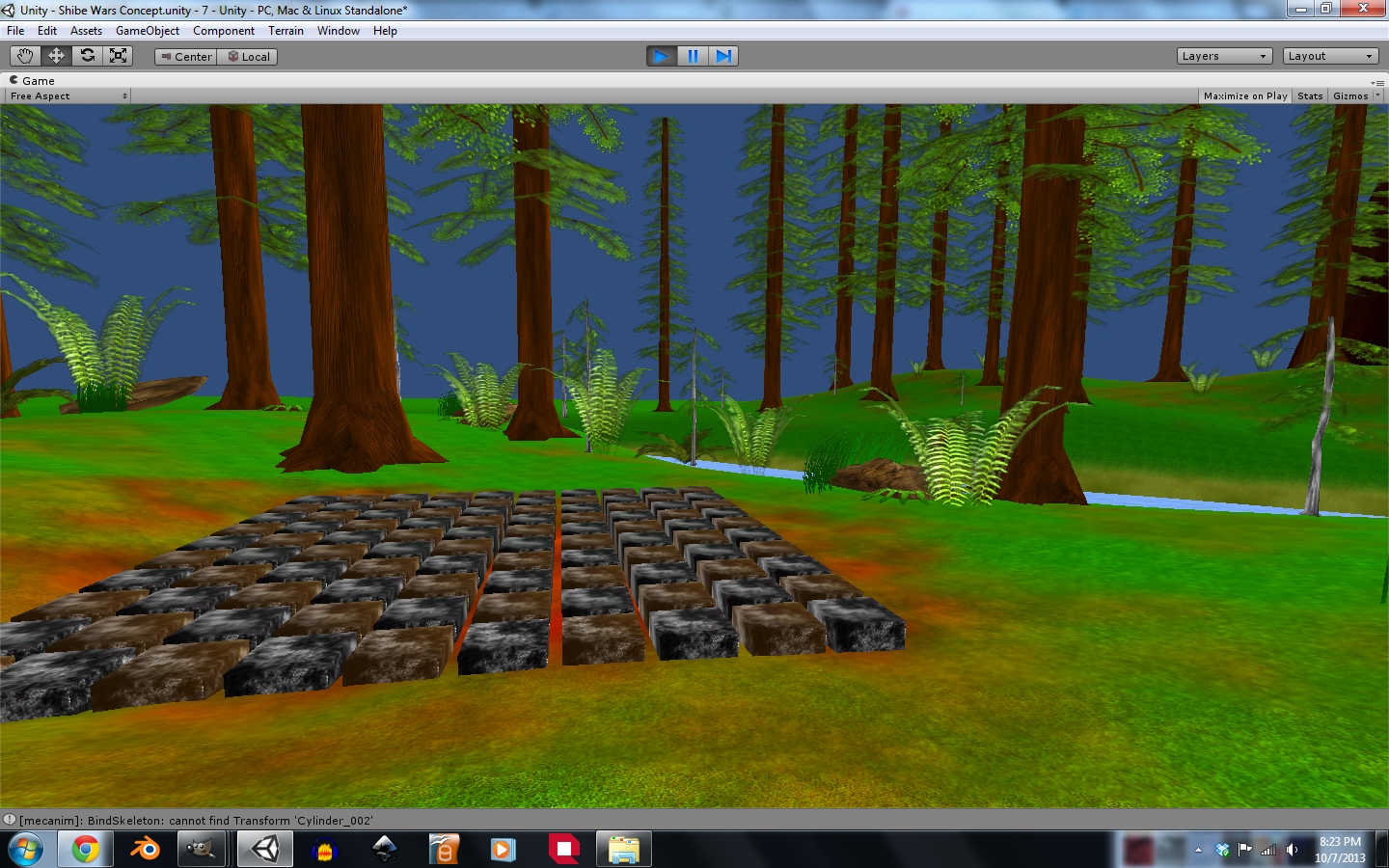Stop play mode with Play button
The image size is (1389, 868).
(662, 56)
